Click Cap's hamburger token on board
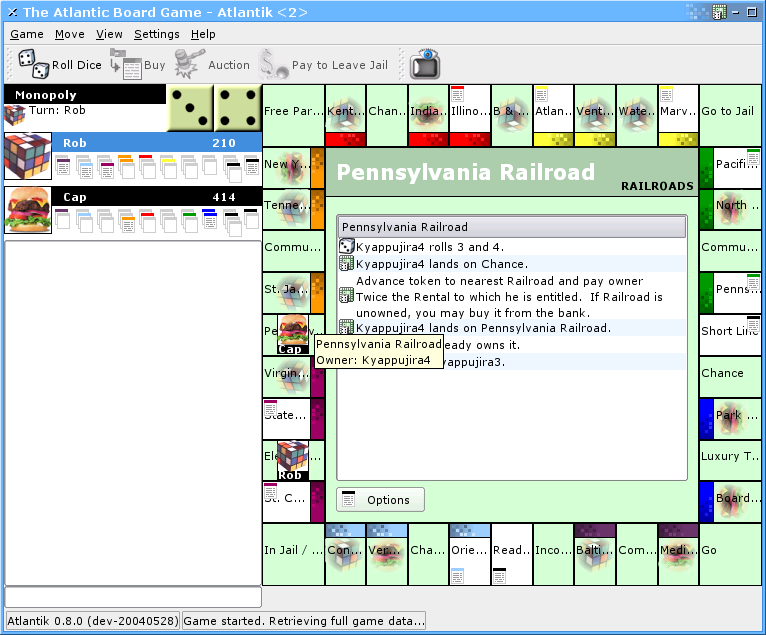Image resolution: width=766 pixels, height=635 pixels. click(293, 335)
